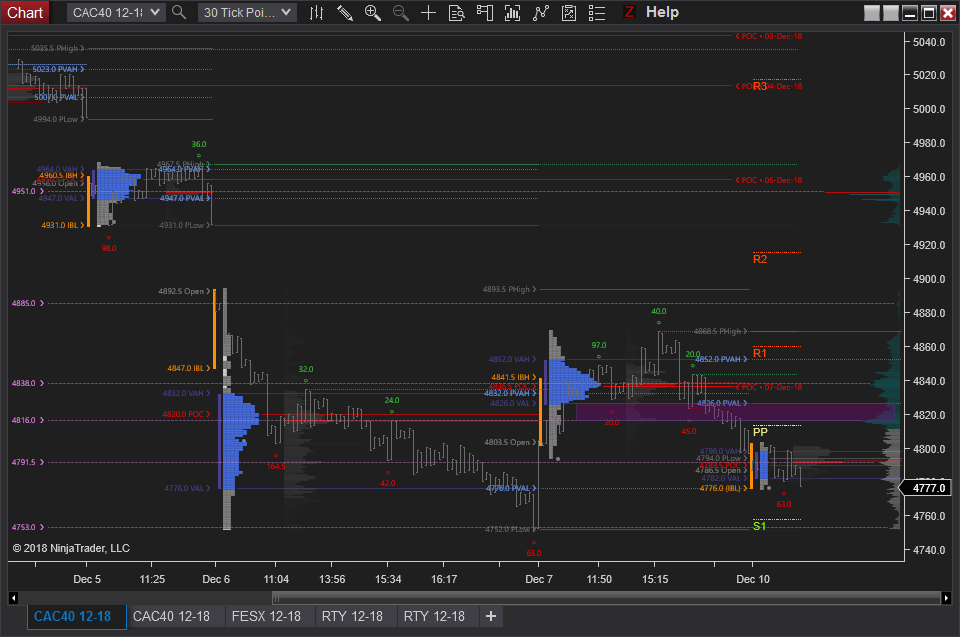
Task: Click the scrollbar right arrow
Action: tap(947, 598)
